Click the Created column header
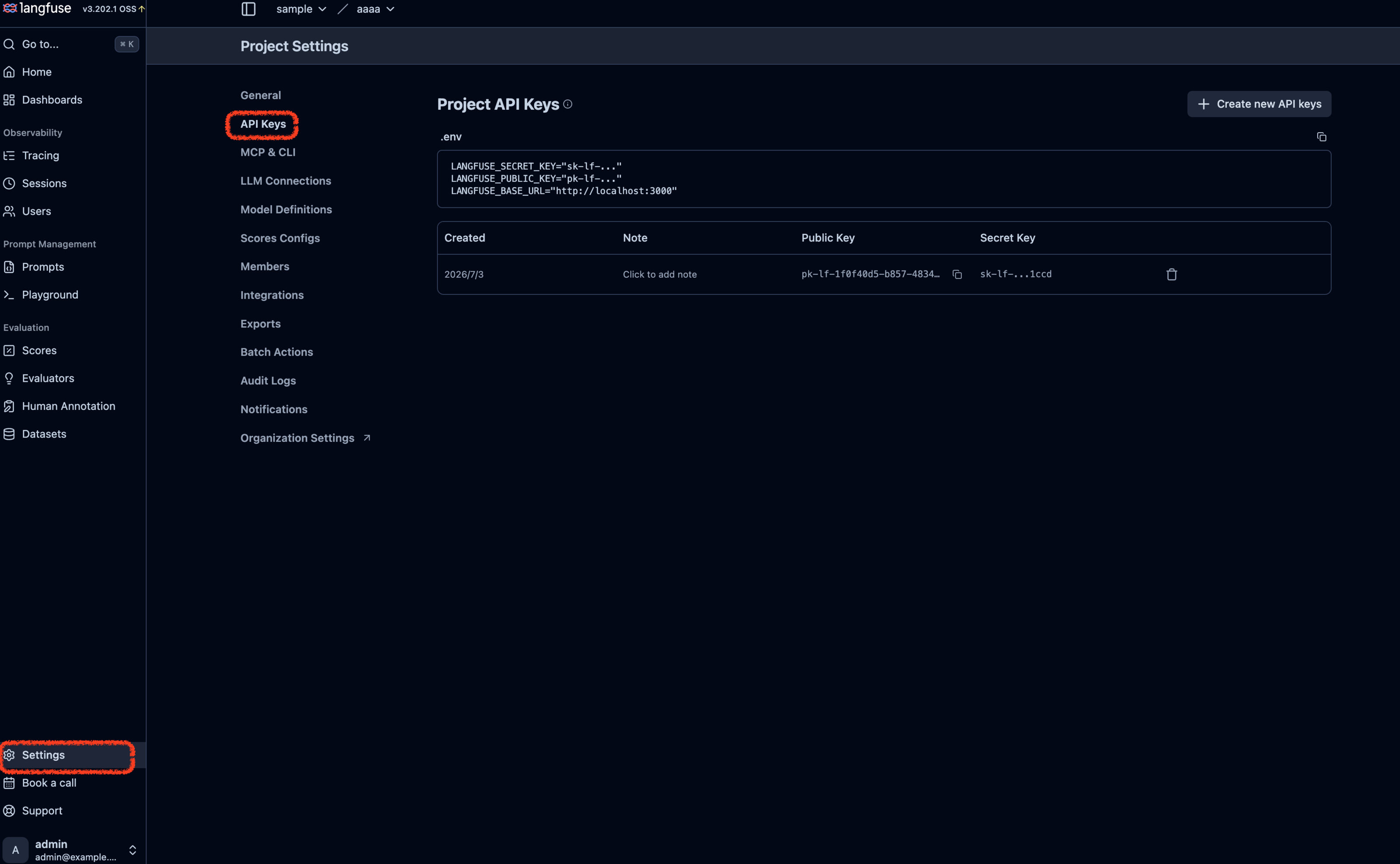 click(465, 238)
